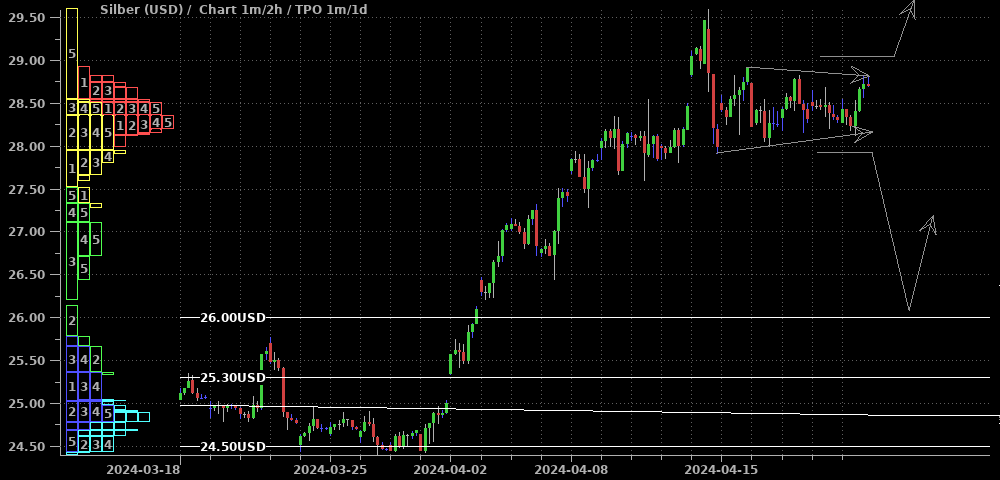The width and height of the screenshot is (1000, 480).
Task: Select the 2024-03-25 date marker
Action: click(329, 470)
